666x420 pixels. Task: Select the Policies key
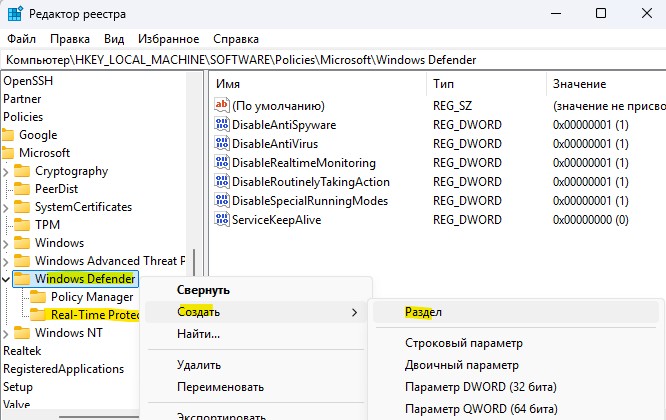pos(23,117)
